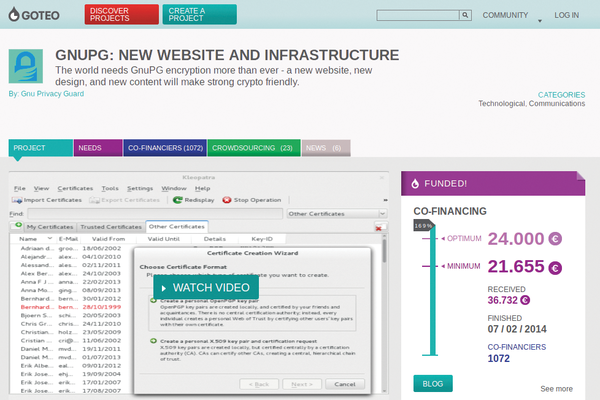
Task: Click the Redisplay icon in Kleopatra
Action: click(x=178, y=200)
